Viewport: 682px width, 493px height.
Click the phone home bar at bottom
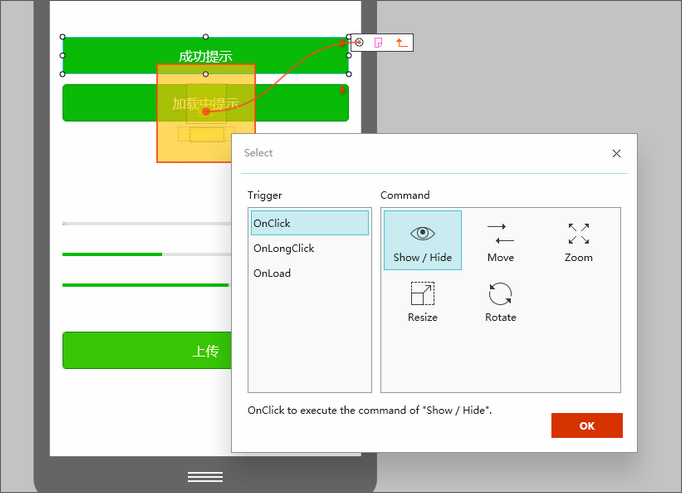[205, 476]
